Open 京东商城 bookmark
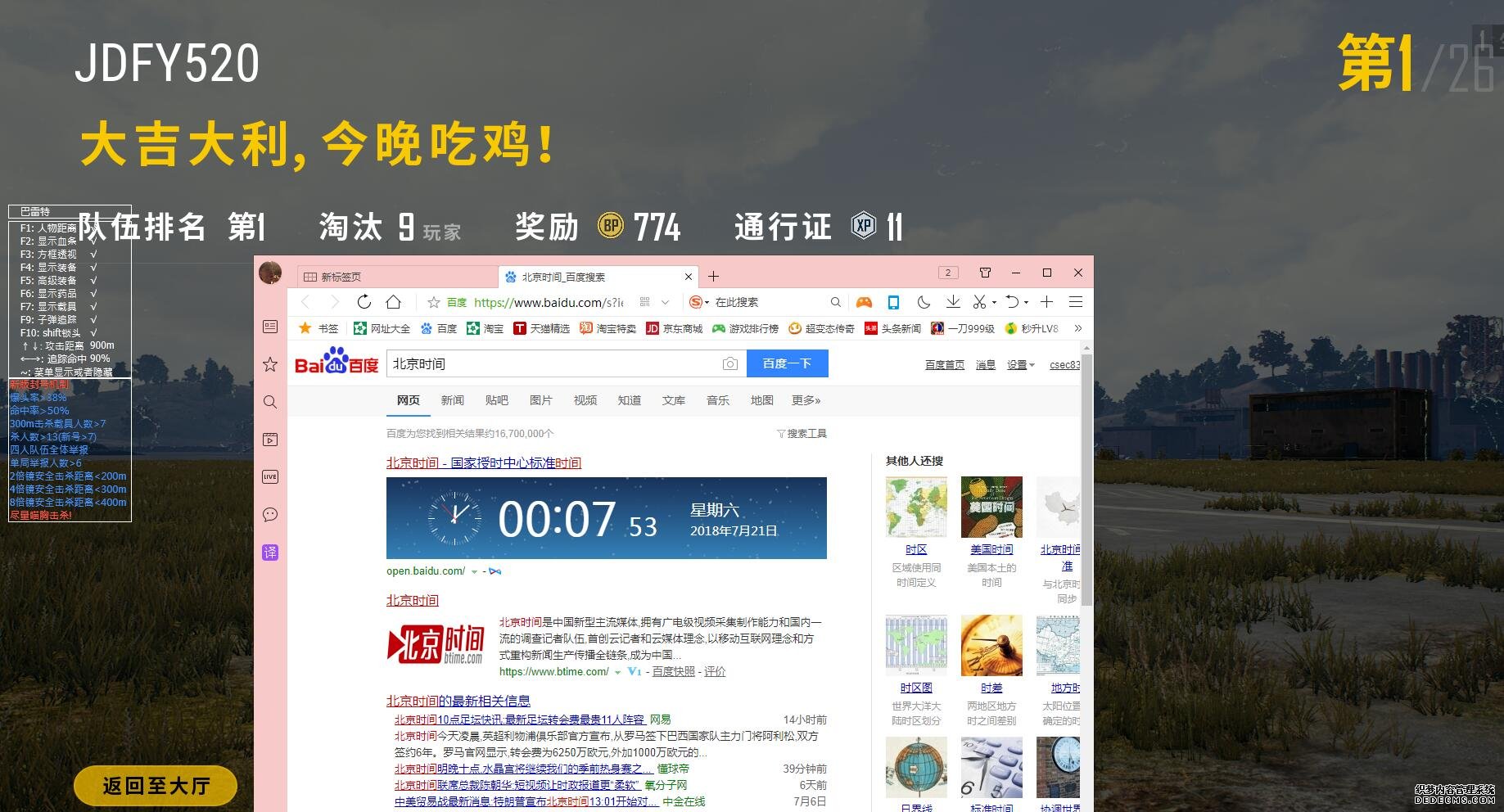 (x=675, y=328)
